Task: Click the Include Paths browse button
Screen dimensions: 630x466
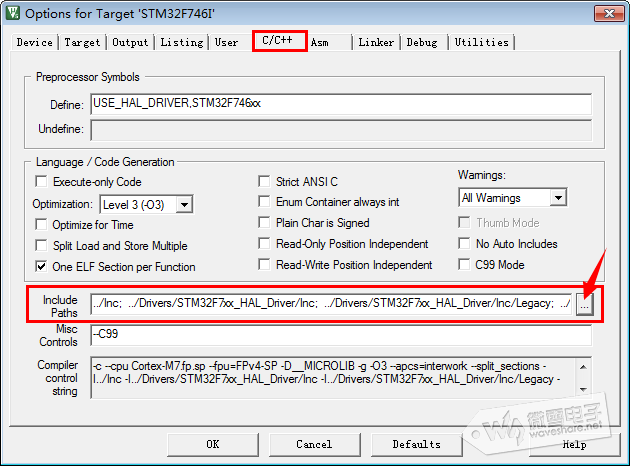Action: (584, 304)
